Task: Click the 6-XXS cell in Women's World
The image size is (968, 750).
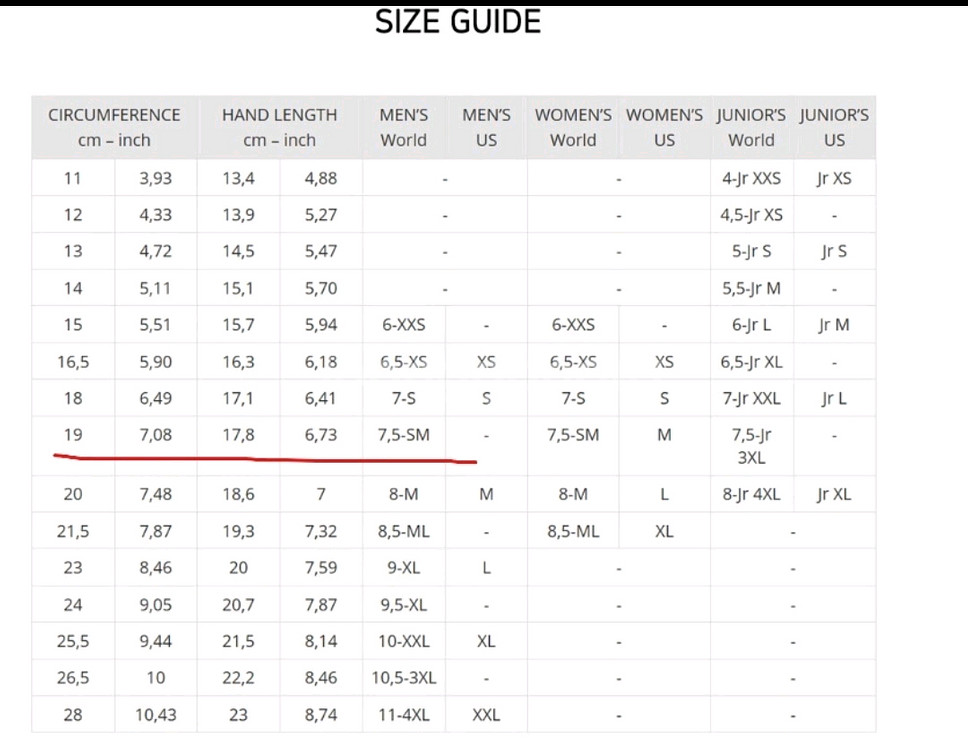Action: [x=573, y=325]
